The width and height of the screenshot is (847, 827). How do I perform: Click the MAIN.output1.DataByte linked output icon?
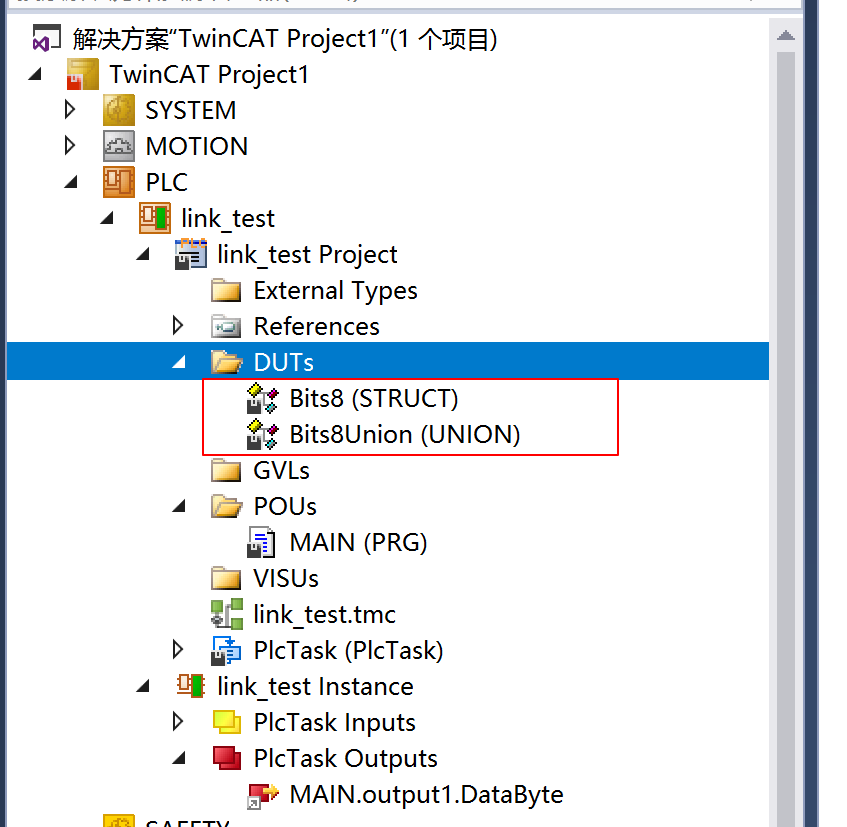pyautogui.click(x=263, y=795)
